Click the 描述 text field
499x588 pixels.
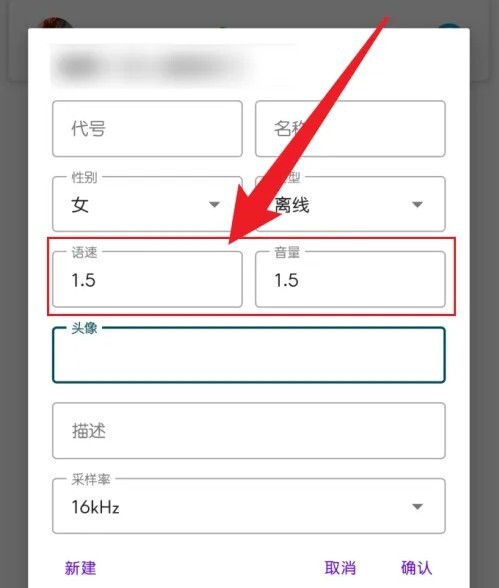249,431
